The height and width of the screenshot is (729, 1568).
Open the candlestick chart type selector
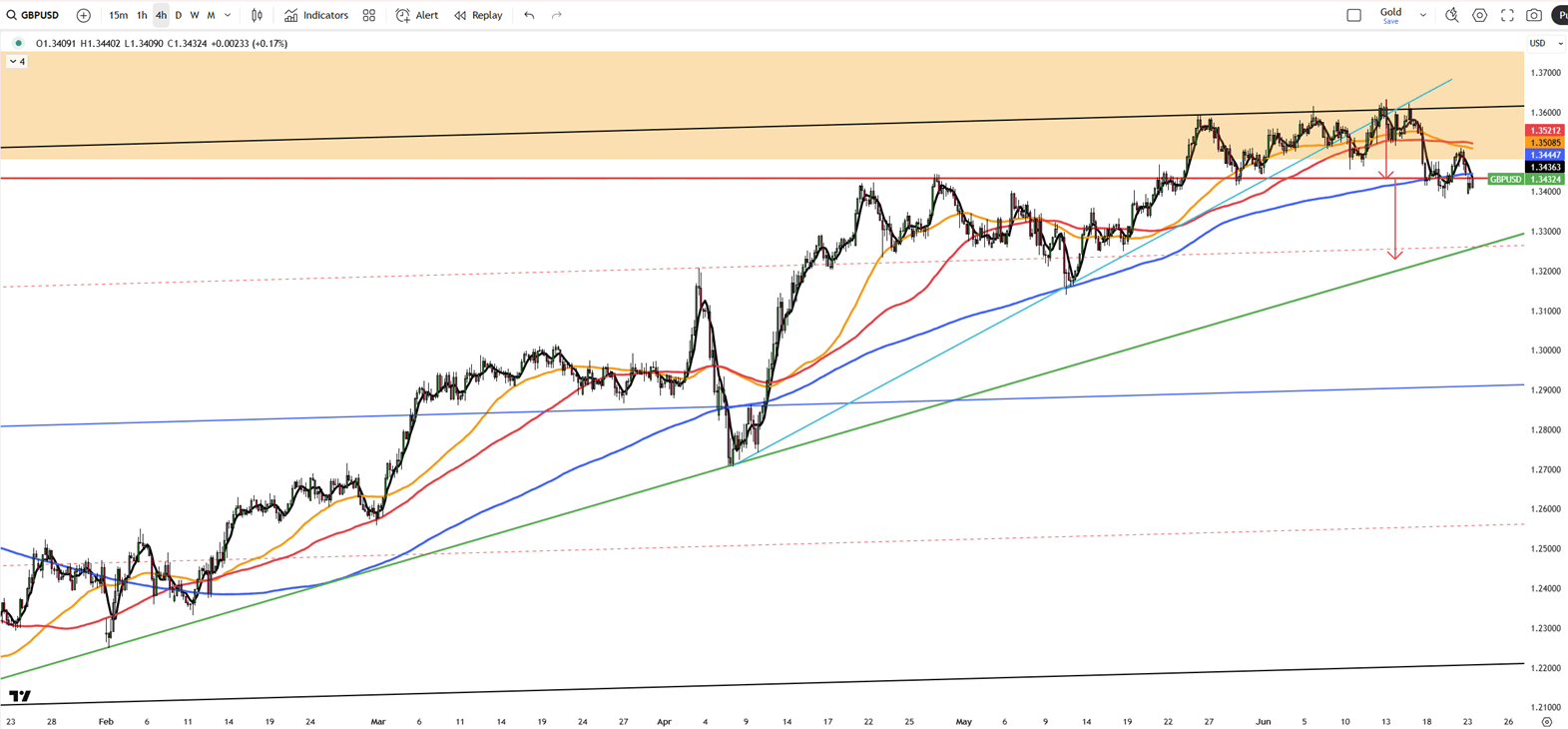point(257,15)
